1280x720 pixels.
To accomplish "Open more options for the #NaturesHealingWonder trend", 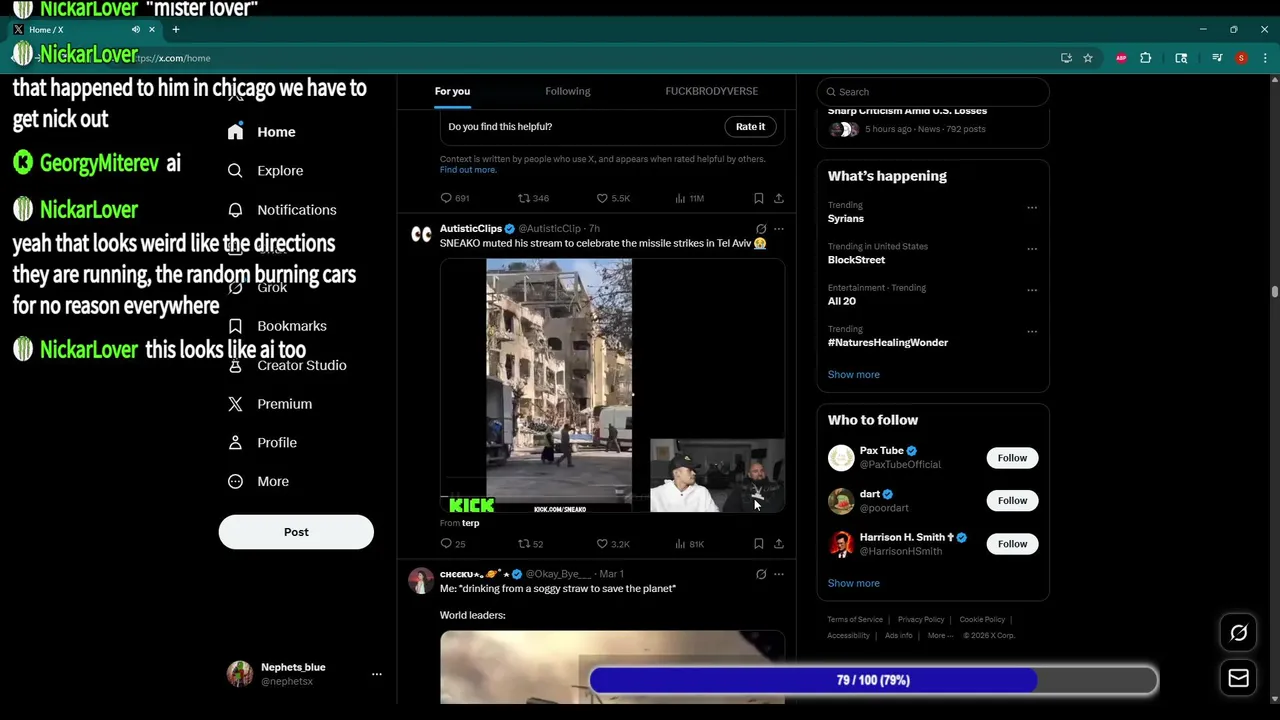I will pos(1032,331).
